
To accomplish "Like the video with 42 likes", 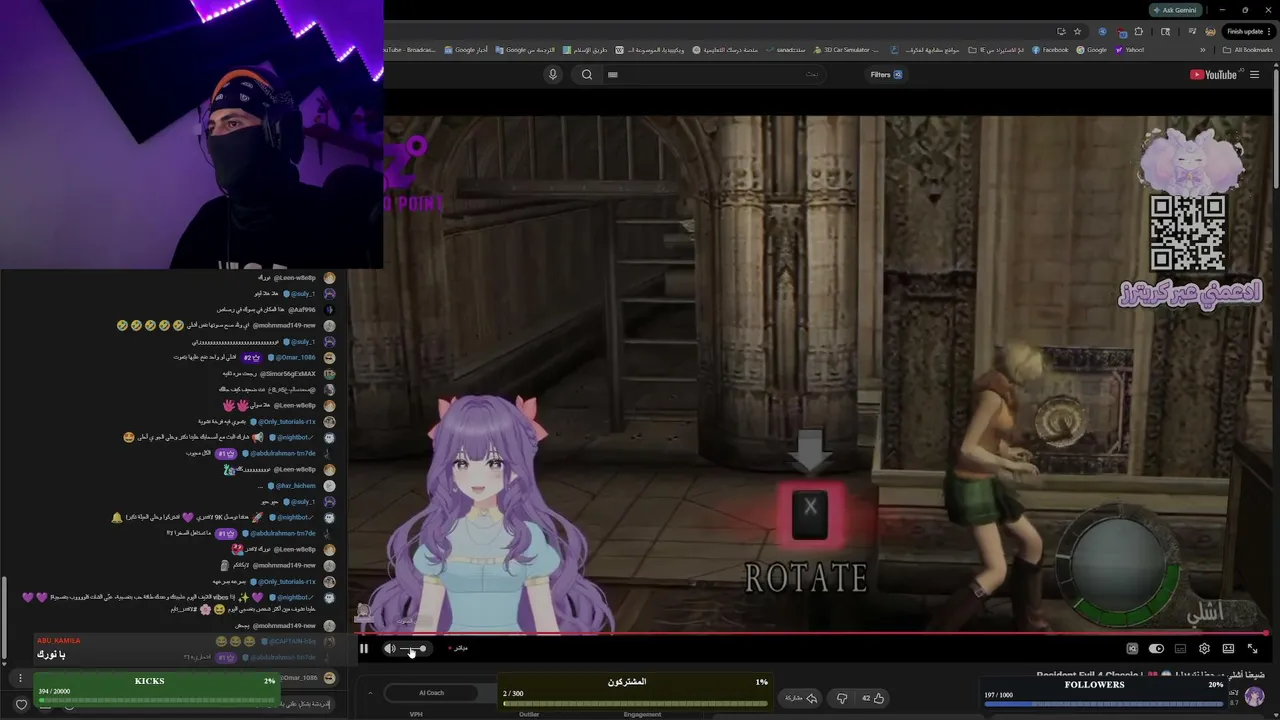I will click(872, 698).
